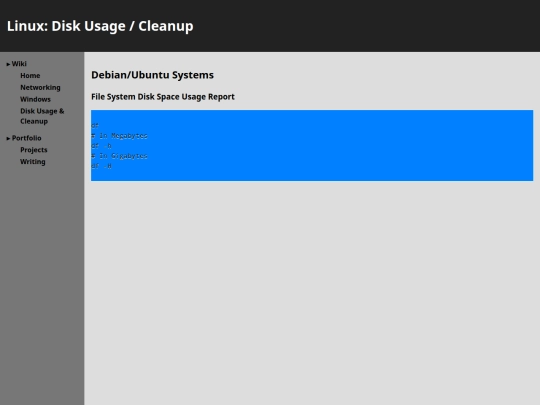Click the Debian/Ubuntu Systems heading

point(152,75)
